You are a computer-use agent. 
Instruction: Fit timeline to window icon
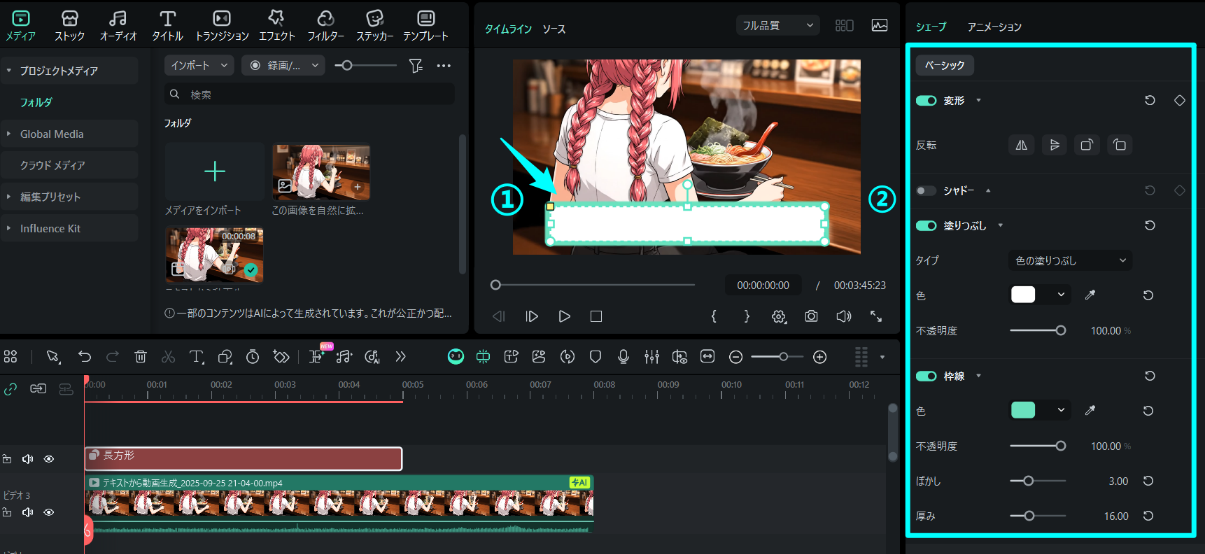coord(708,357)
